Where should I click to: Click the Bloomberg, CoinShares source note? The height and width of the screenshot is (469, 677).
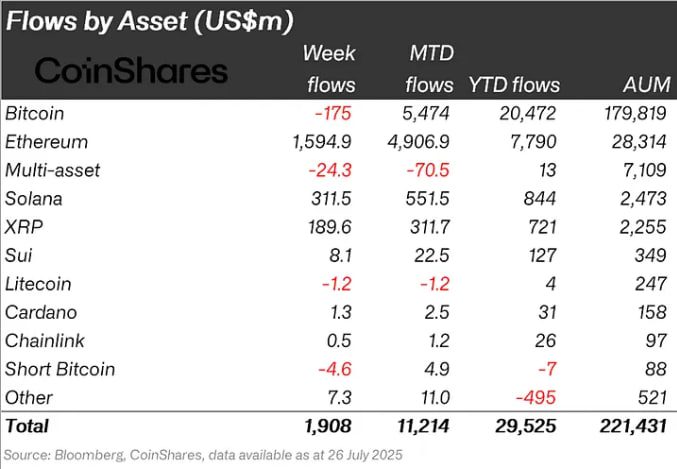coord(203,455)
